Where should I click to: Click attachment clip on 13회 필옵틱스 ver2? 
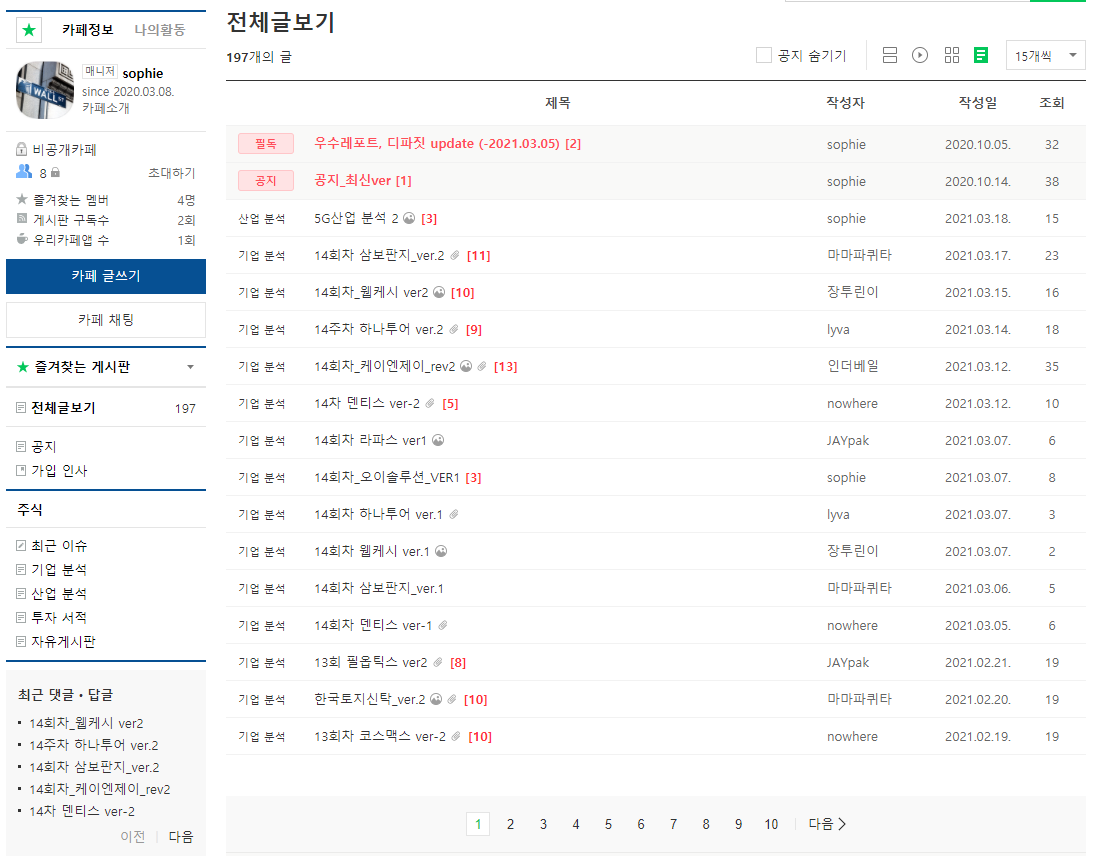point(438,662)
